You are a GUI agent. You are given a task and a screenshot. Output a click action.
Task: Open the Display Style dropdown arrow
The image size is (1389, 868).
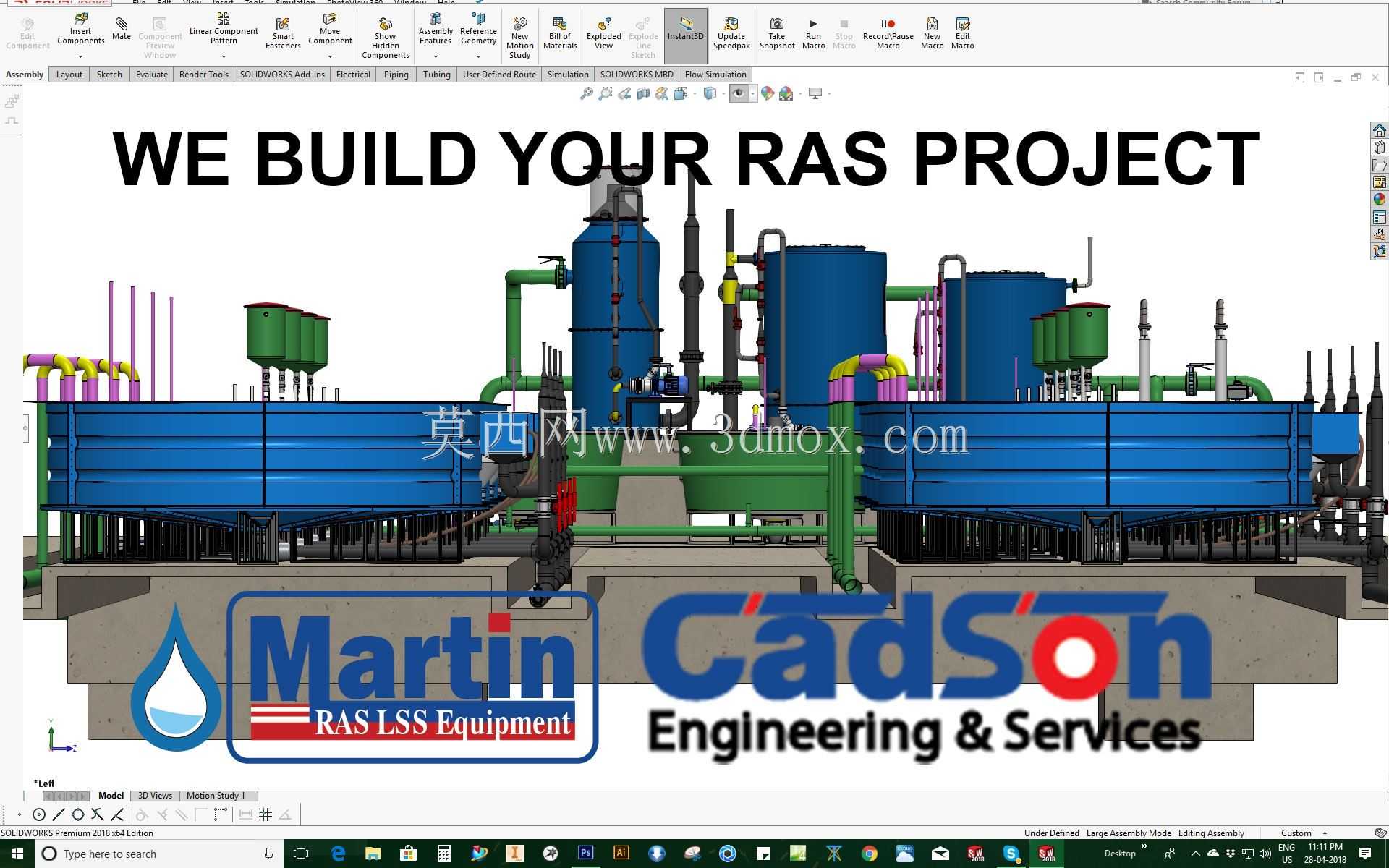click(723, 93)
